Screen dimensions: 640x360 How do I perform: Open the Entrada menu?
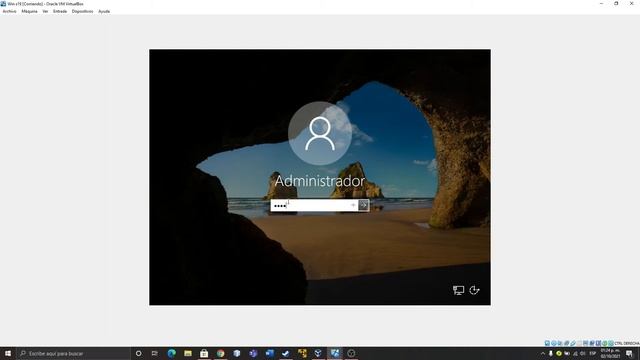[60, 11]
